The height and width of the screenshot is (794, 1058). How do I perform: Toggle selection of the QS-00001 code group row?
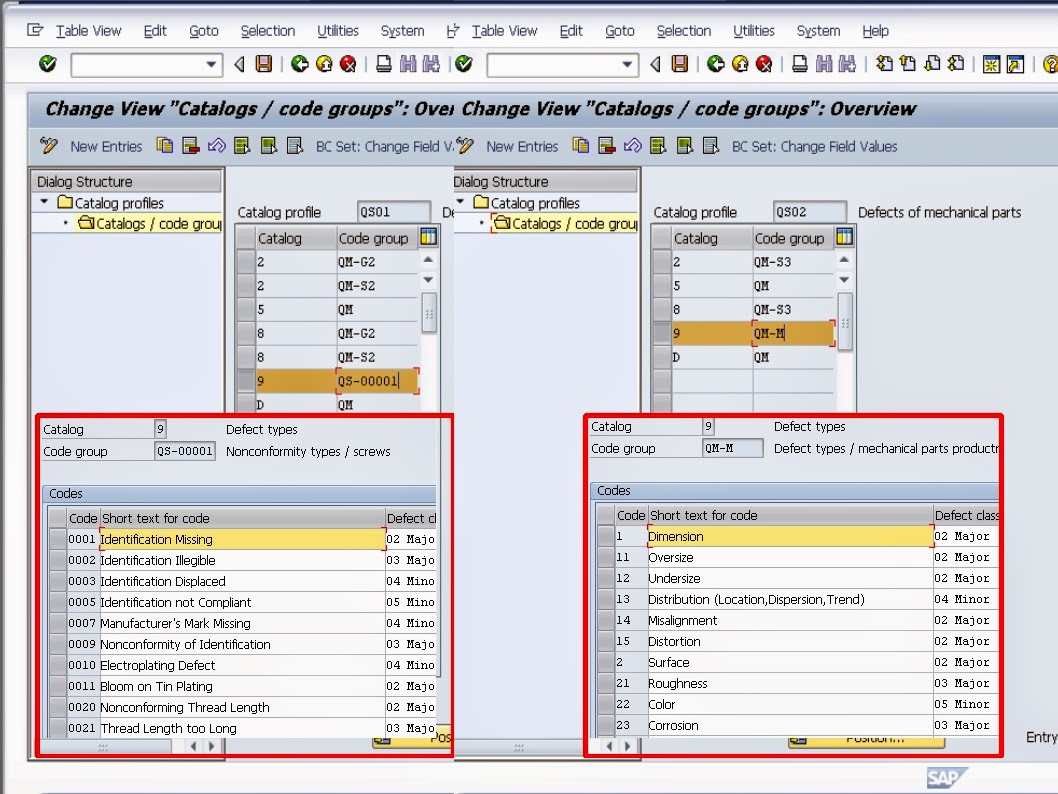tap(243, 381)
